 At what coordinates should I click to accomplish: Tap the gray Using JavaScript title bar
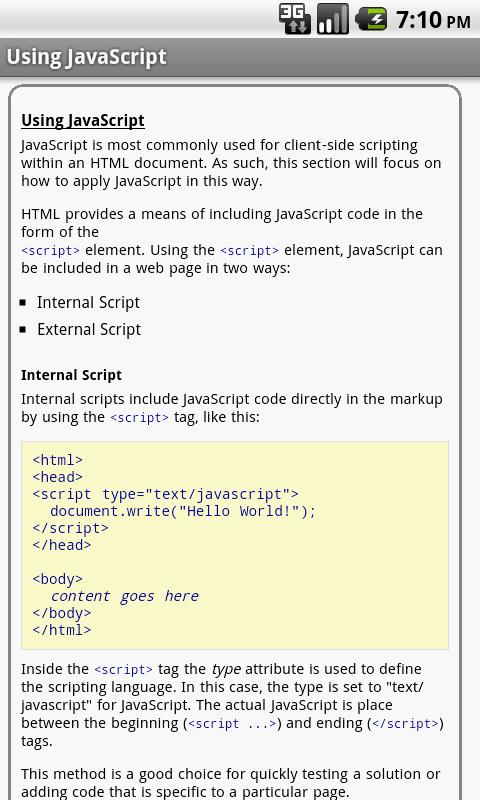(x=240, y=57)
